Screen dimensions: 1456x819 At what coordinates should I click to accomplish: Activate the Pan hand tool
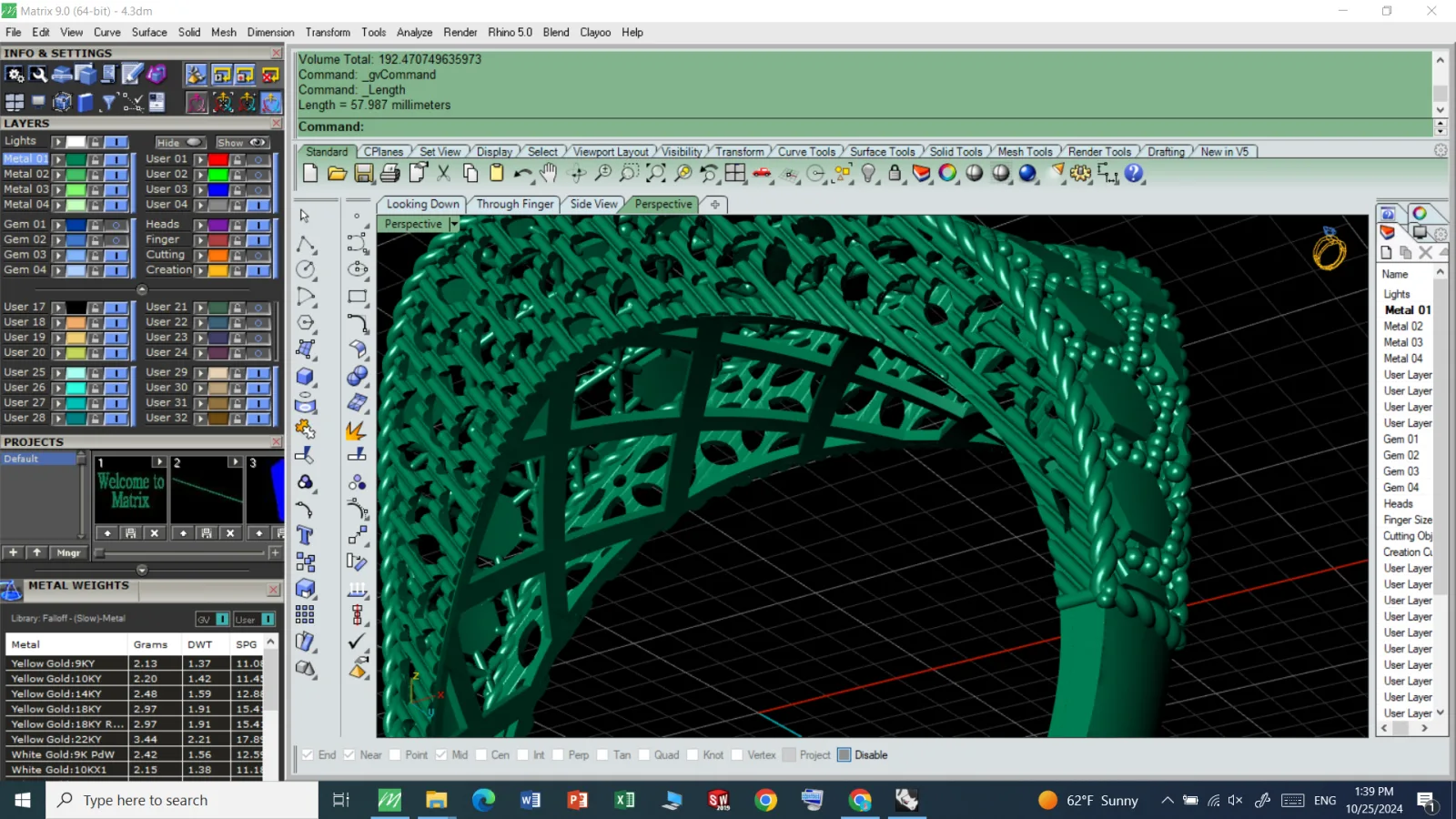pos(549,173)
